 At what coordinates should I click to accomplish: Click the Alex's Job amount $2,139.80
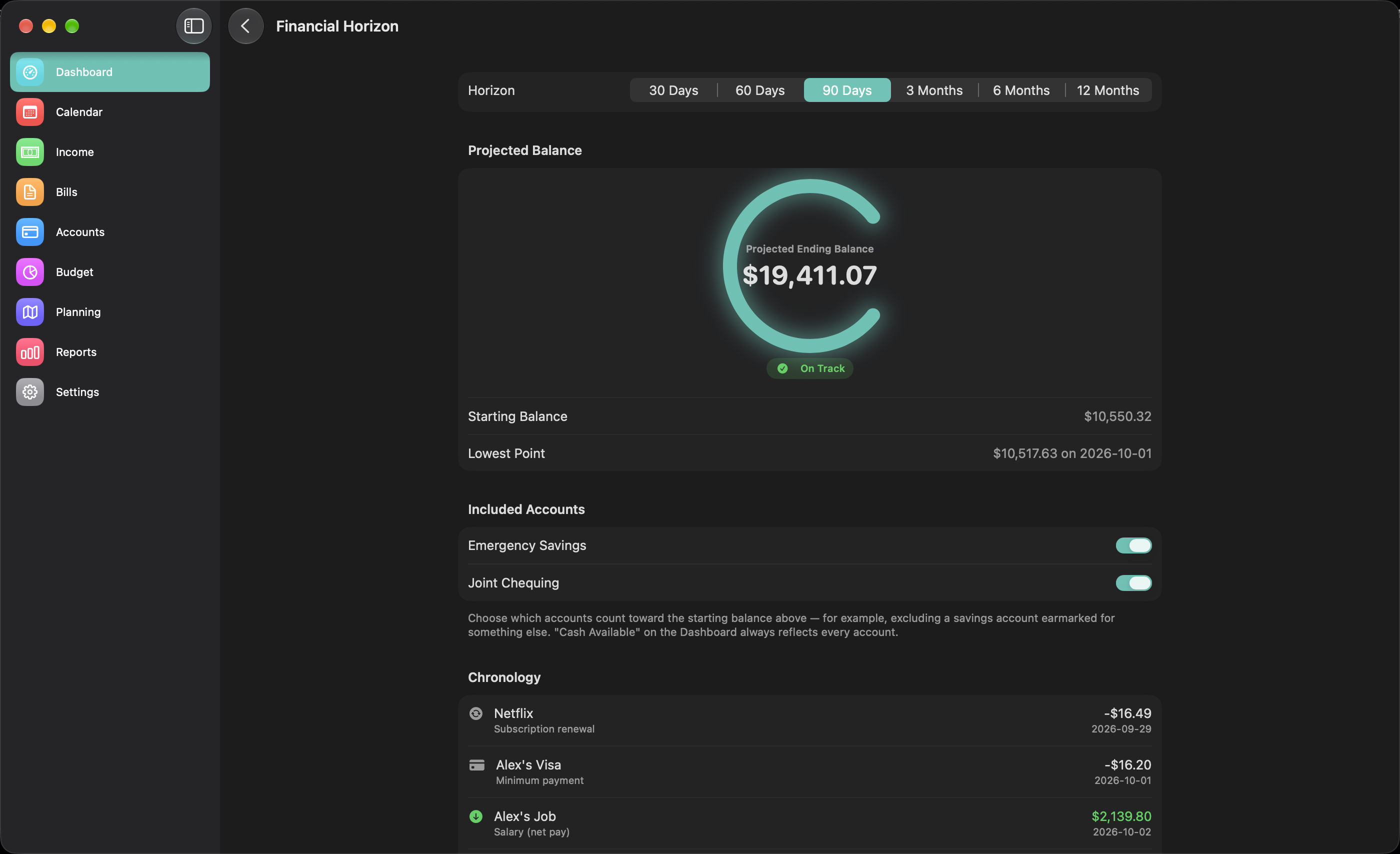point(1121,816)
